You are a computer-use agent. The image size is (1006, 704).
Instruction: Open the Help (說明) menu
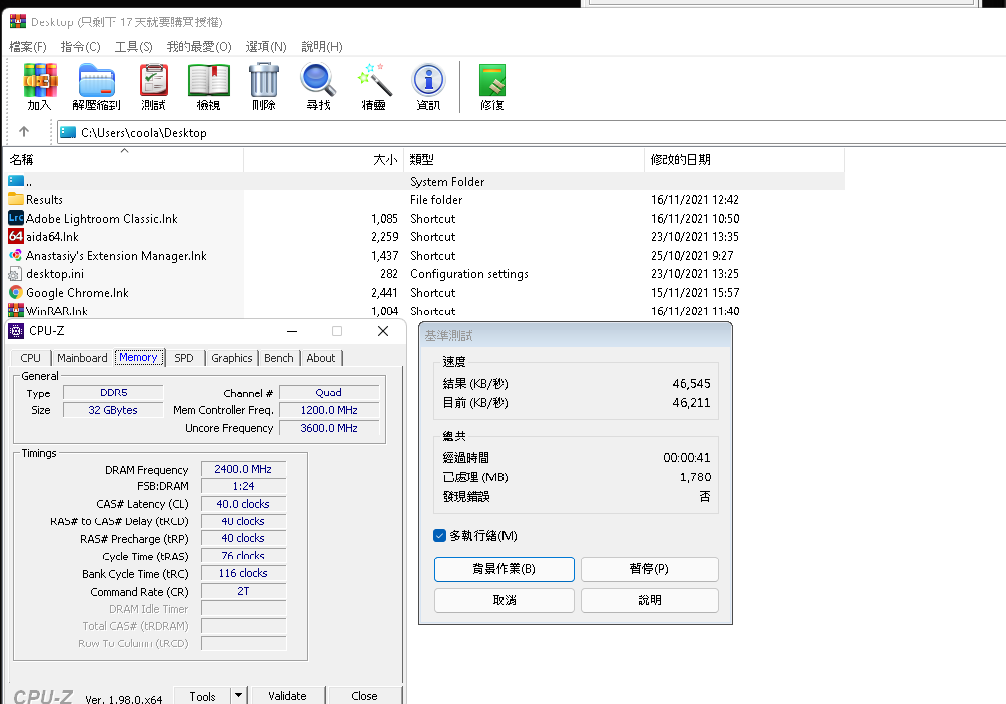click(x=322, y=46)
